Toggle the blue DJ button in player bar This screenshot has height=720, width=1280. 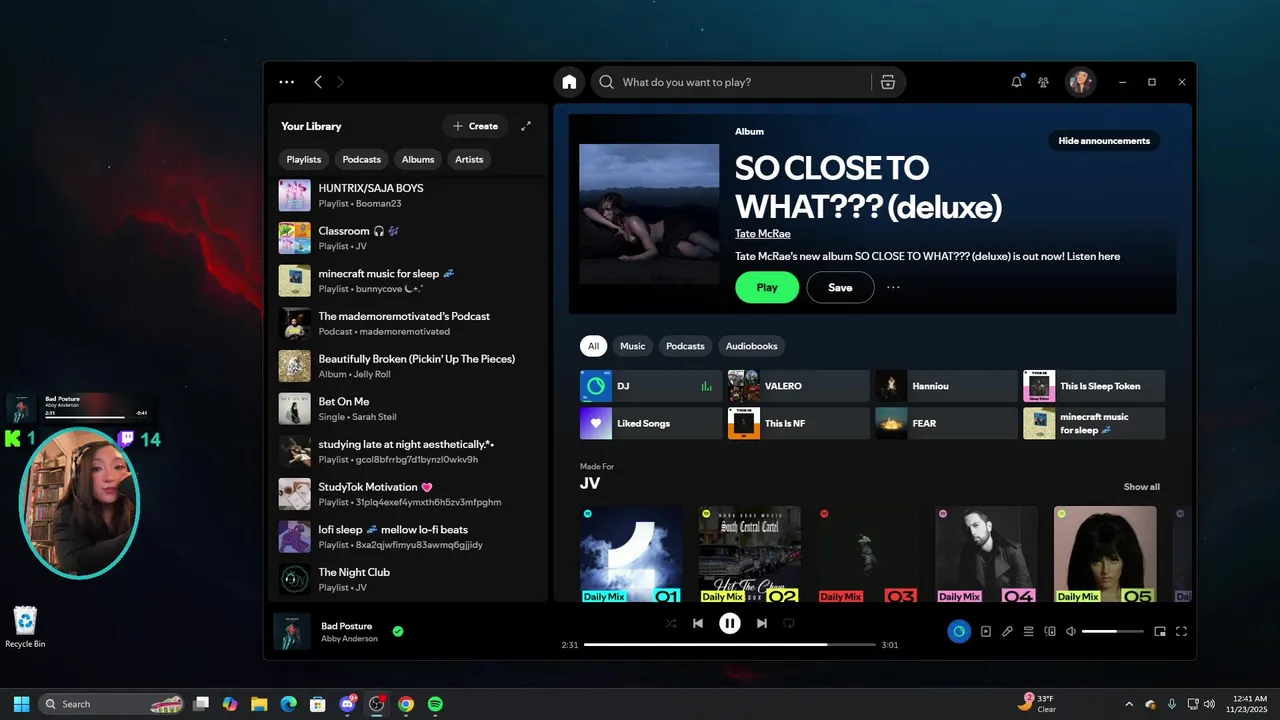click(959, 631)
